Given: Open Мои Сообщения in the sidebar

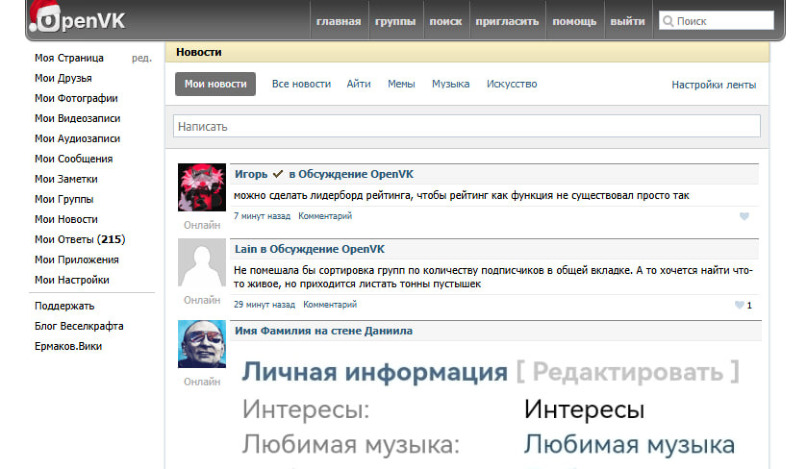Looking at the screenshot, I should coord(74,159).
